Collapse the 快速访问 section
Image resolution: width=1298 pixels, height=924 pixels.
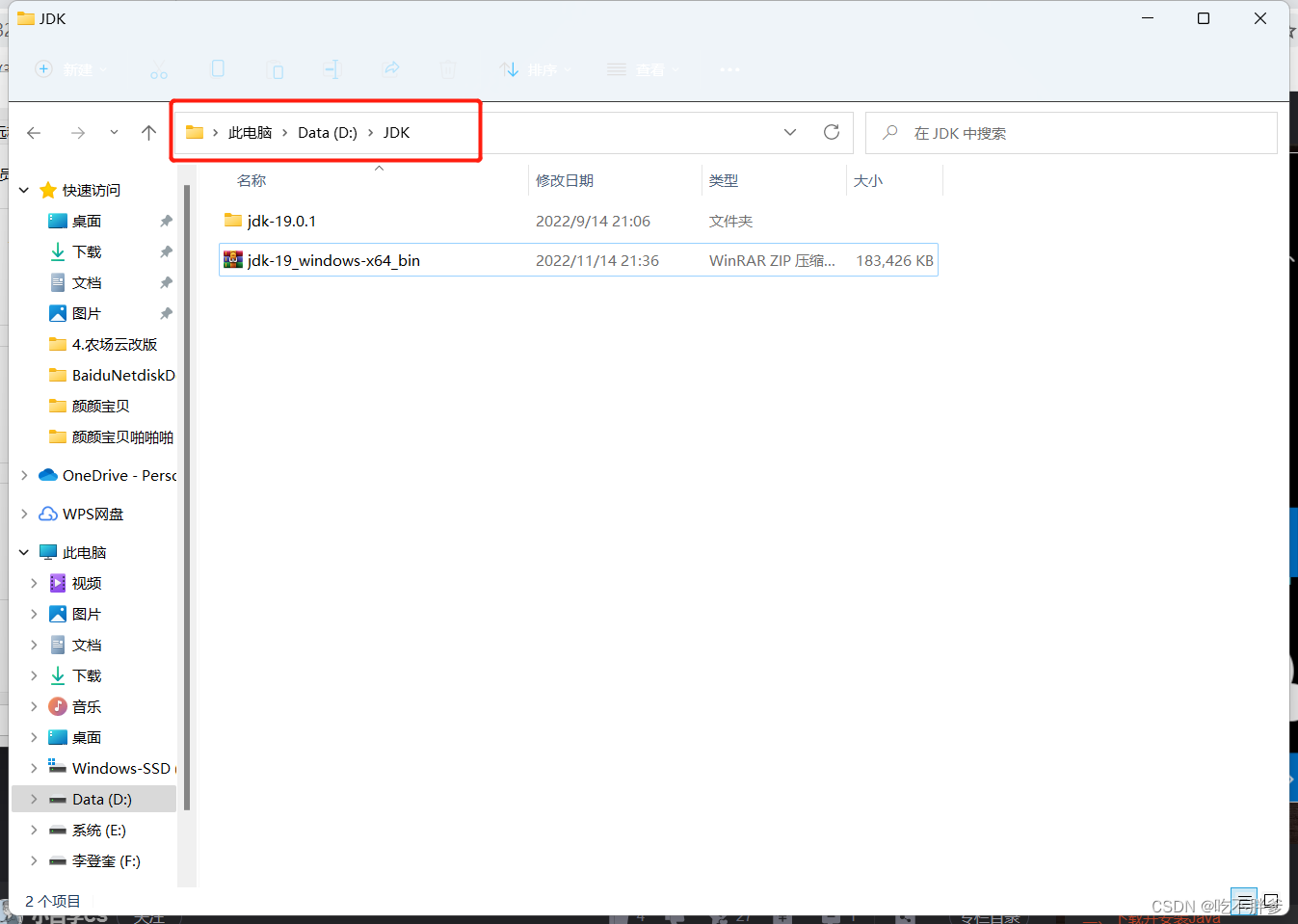(24, 190)
